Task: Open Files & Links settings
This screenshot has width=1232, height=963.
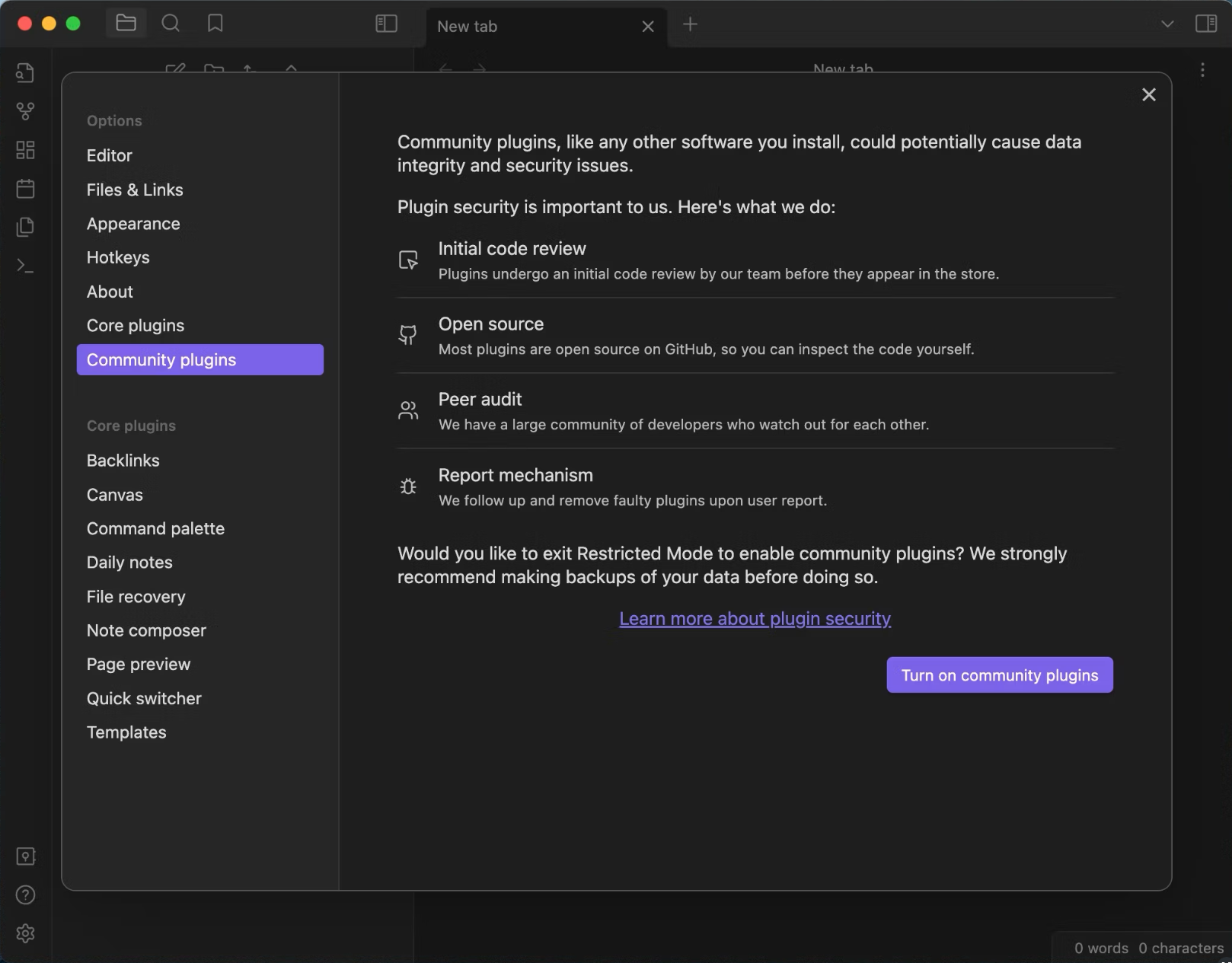Action: coord(200,190)
